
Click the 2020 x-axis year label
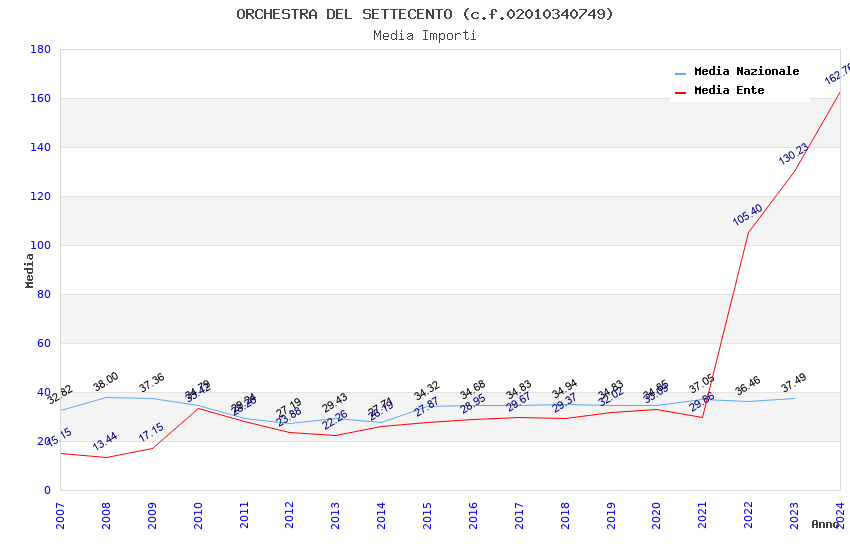656,515
